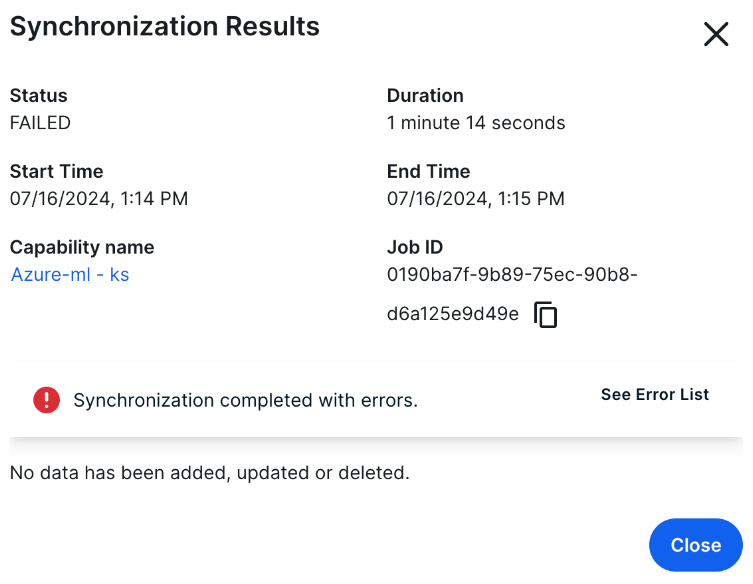This screenshot has height=584, width=753.
Task: Select the 1:15 PM end timestamp
Action: click(476, 199)
